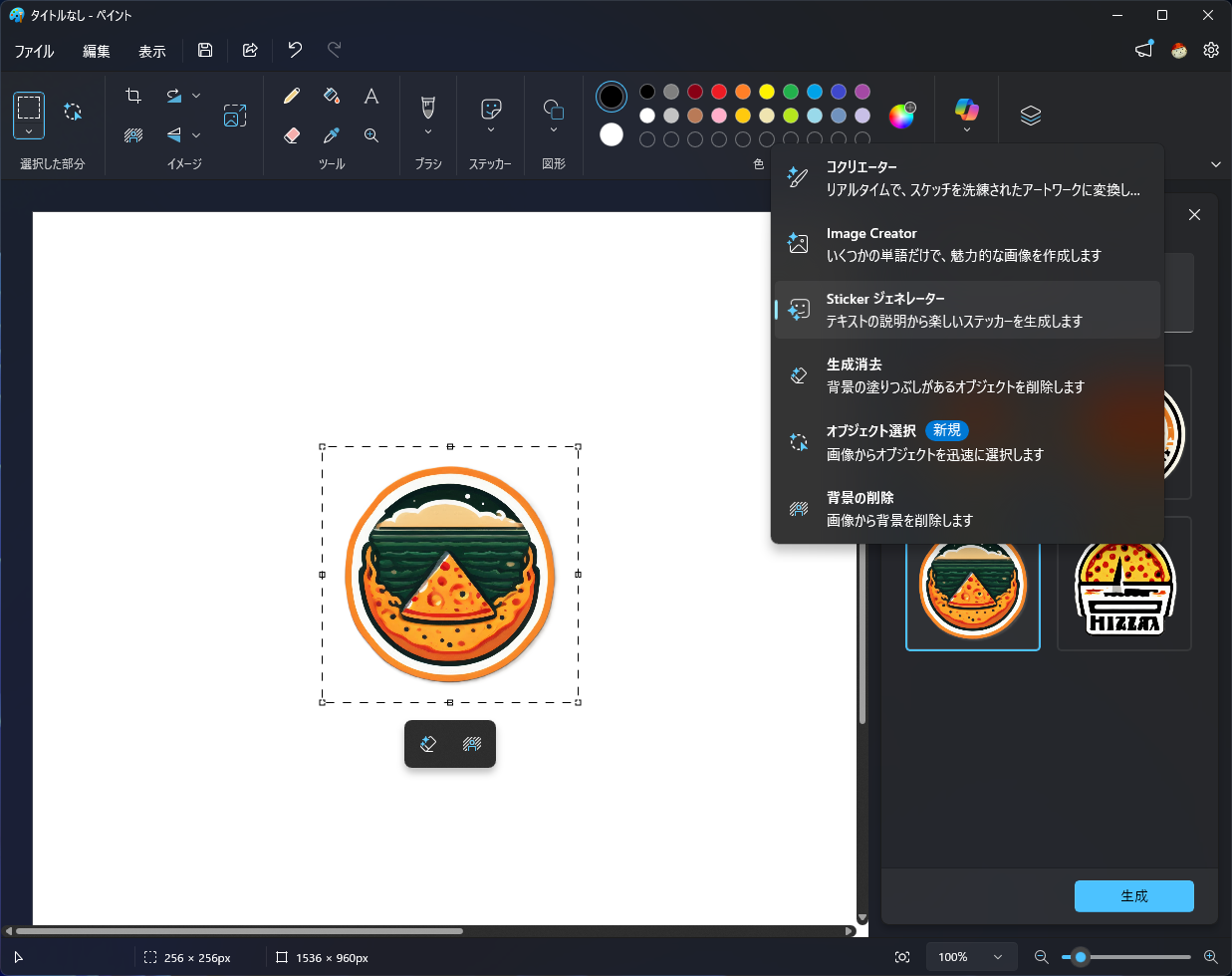Select the Pencil tool
This screenshot has height=976, width=1232.
(x=292, y=96)
